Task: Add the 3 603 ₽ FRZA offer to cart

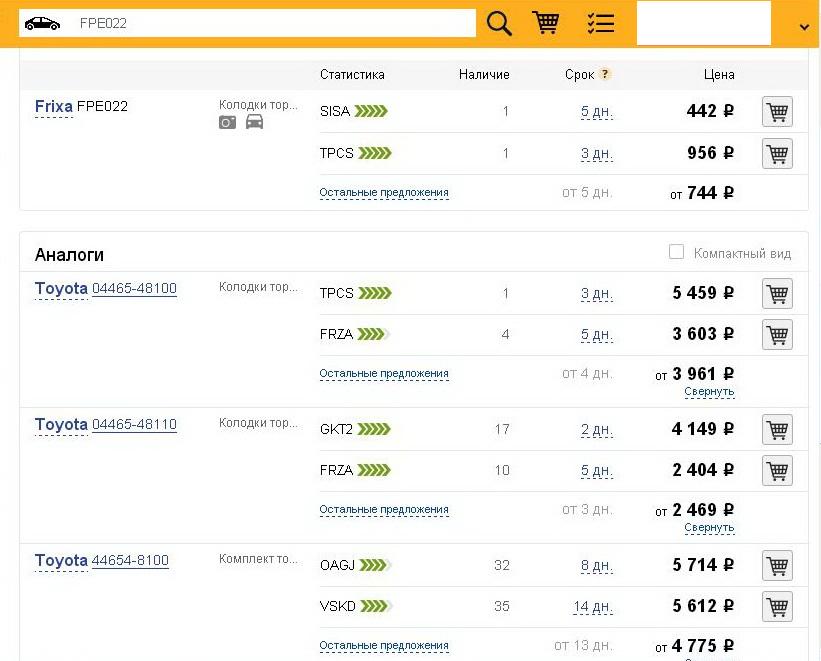Action: (777, 334)
